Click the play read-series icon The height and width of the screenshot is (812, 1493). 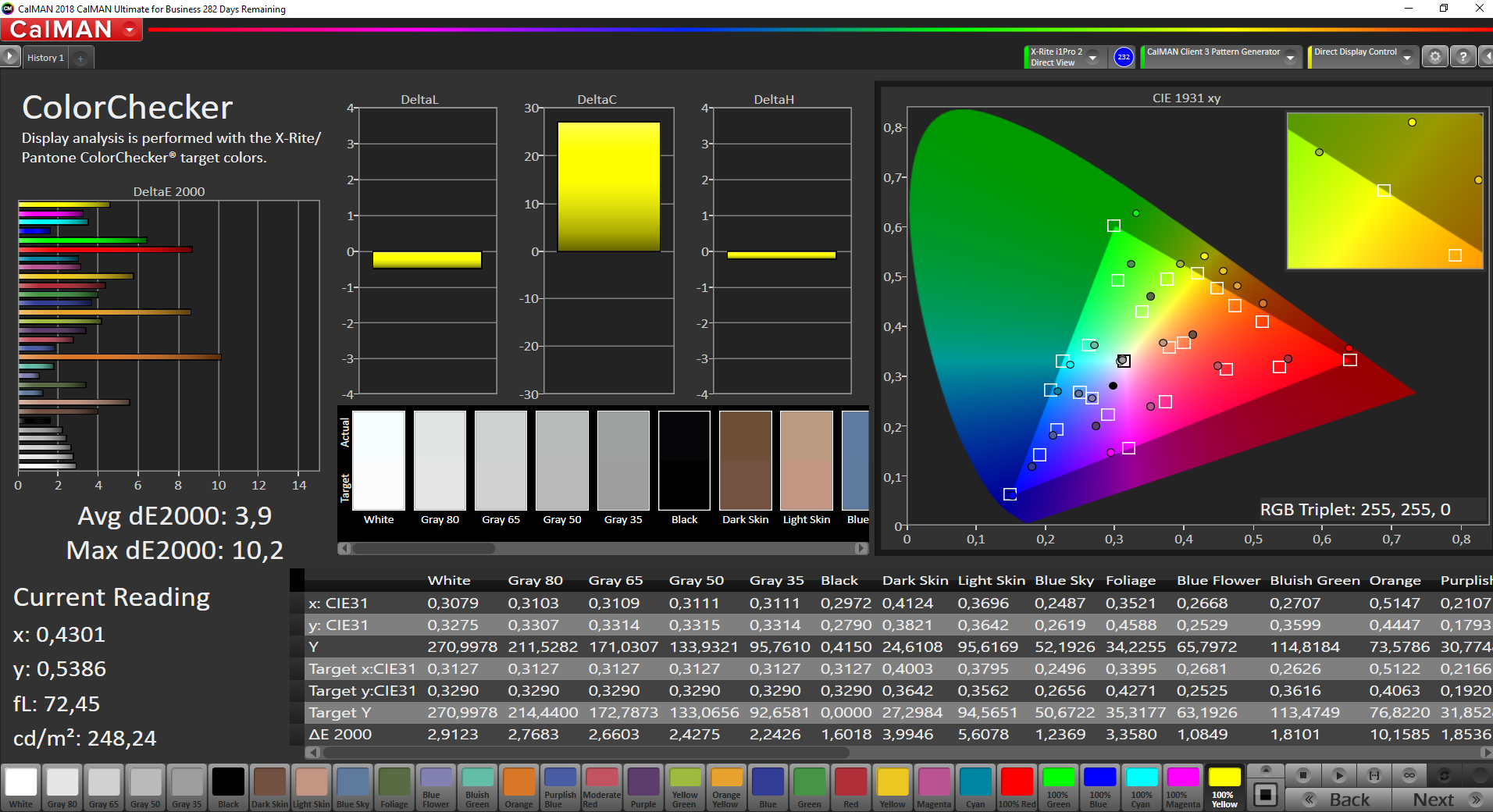click(x=1338, y=775)
